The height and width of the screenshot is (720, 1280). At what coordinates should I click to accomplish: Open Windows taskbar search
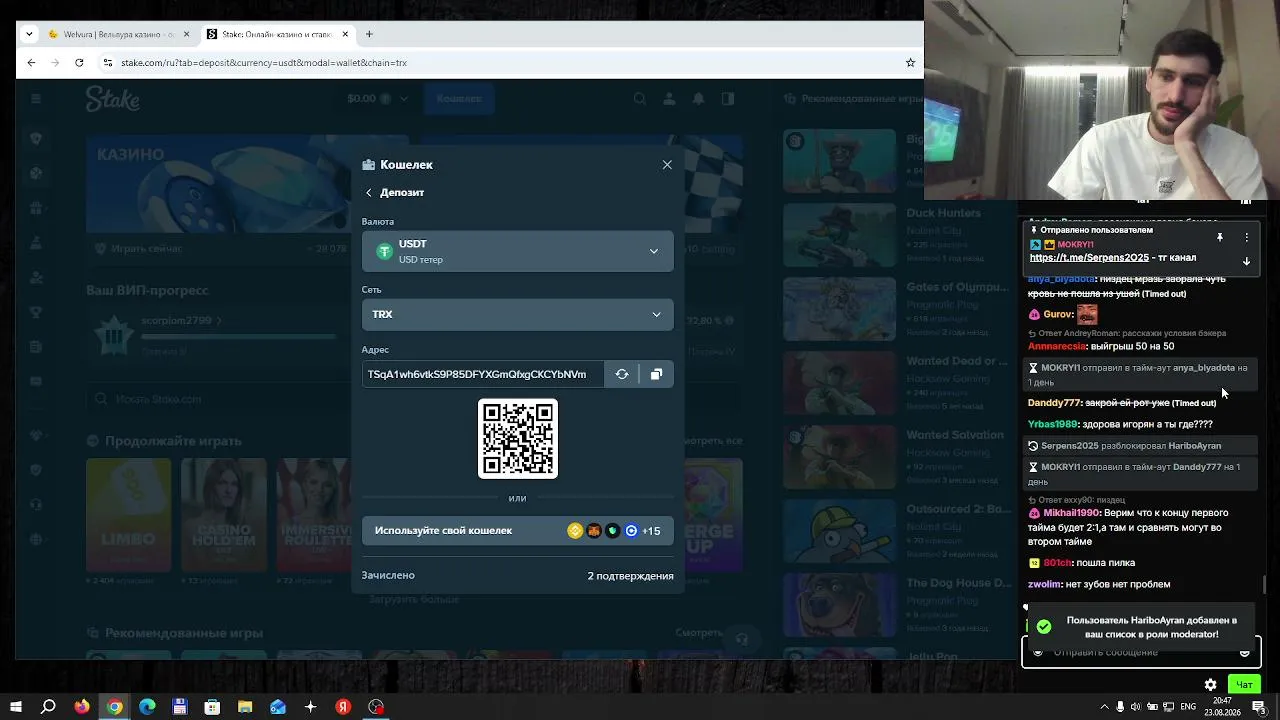click(48, 707)
